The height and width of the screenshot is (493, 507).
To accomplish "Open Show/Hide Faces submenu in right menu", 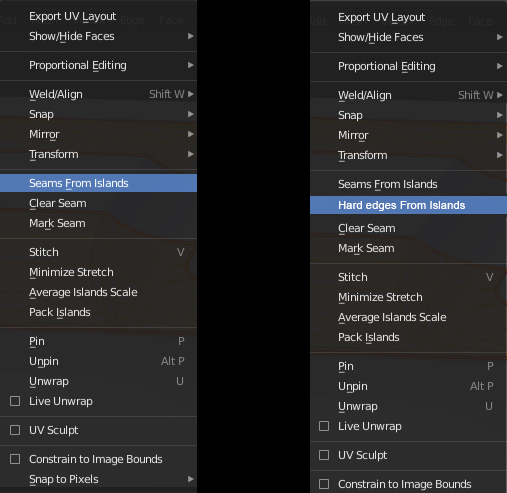I will click(408, 37).
